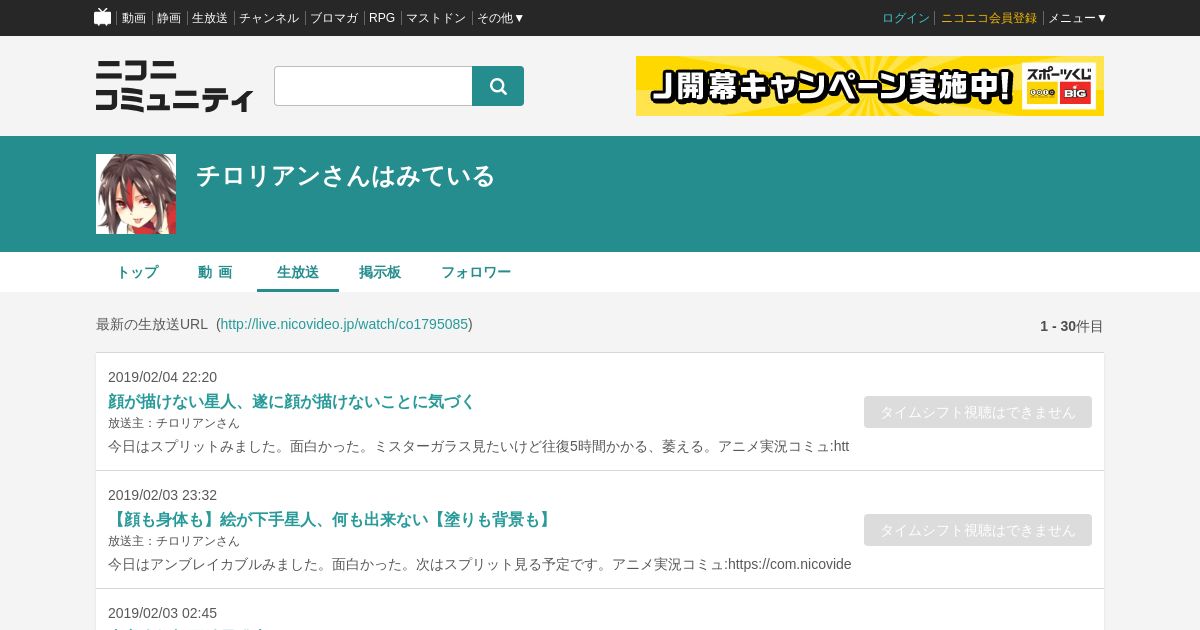Image resolution: width=1200 pixels, height=630 pixels.
Task: Open broadcast 【顔も身体も】絵が下手星人、何も出来ない
Action: click(331, 520)
